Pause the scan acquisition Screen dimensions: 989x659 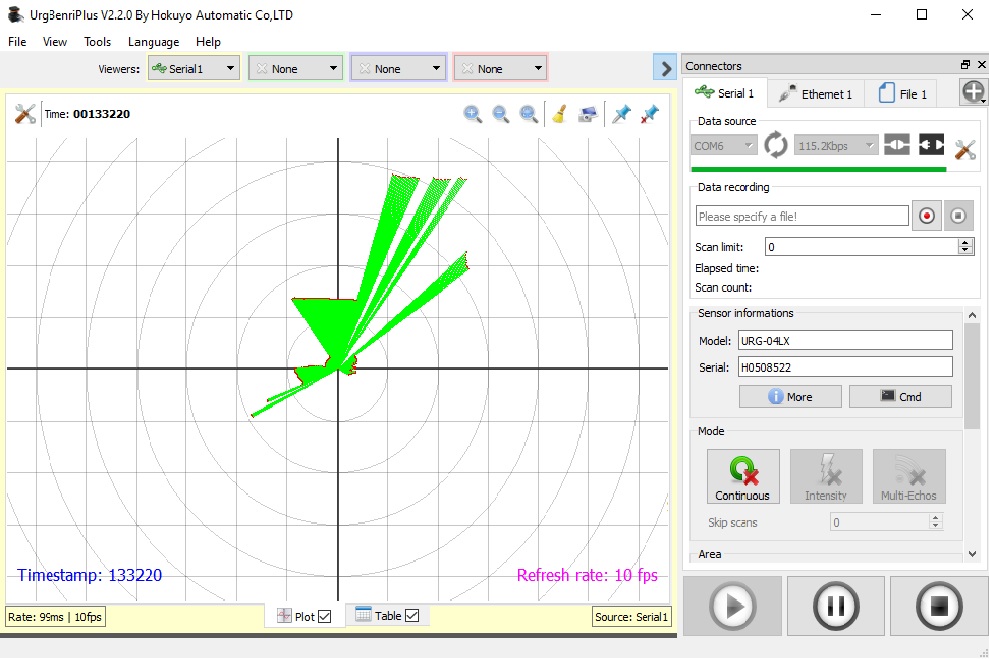pyautogui.click(x=836, y=606)
